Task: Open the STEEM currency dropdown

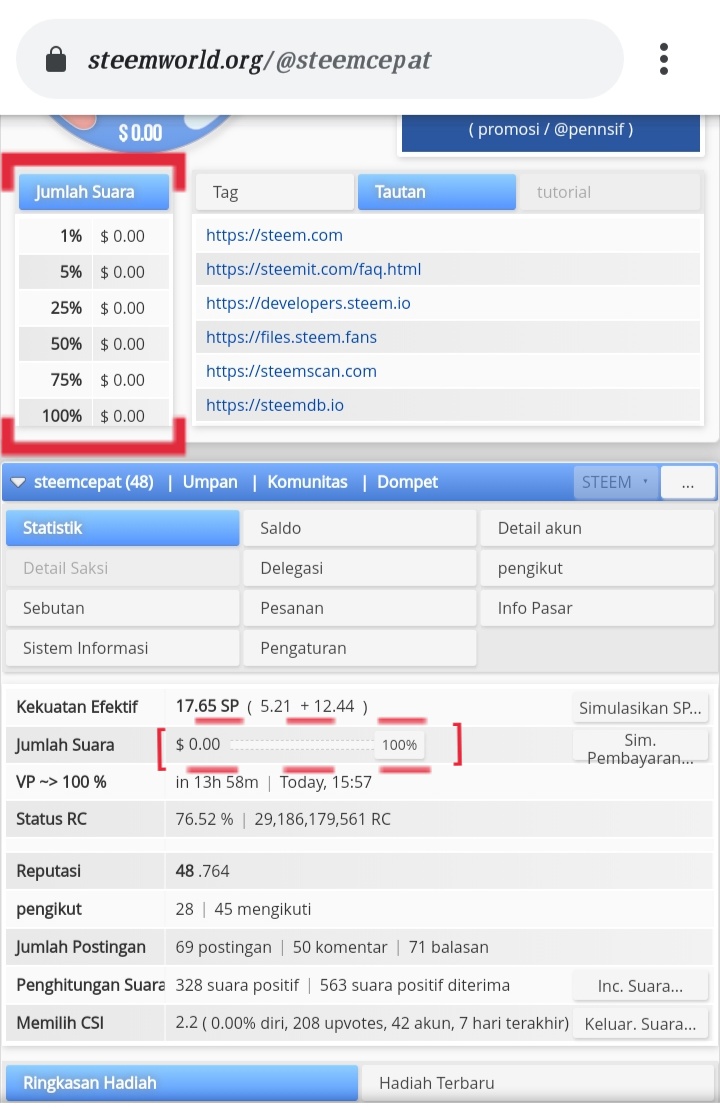Action: coord(616,482)
